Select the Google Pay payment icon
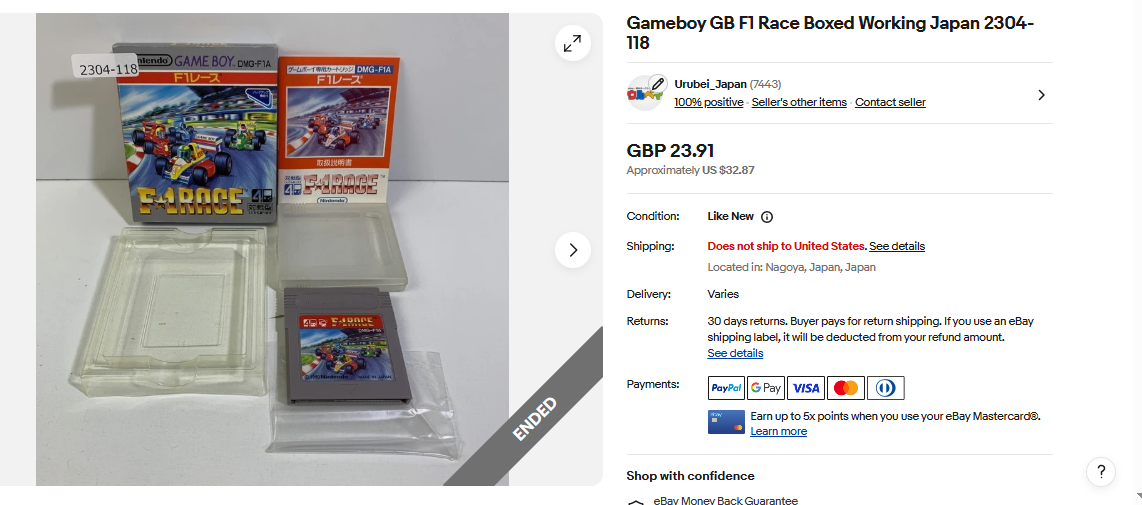 tap(765, 388)
